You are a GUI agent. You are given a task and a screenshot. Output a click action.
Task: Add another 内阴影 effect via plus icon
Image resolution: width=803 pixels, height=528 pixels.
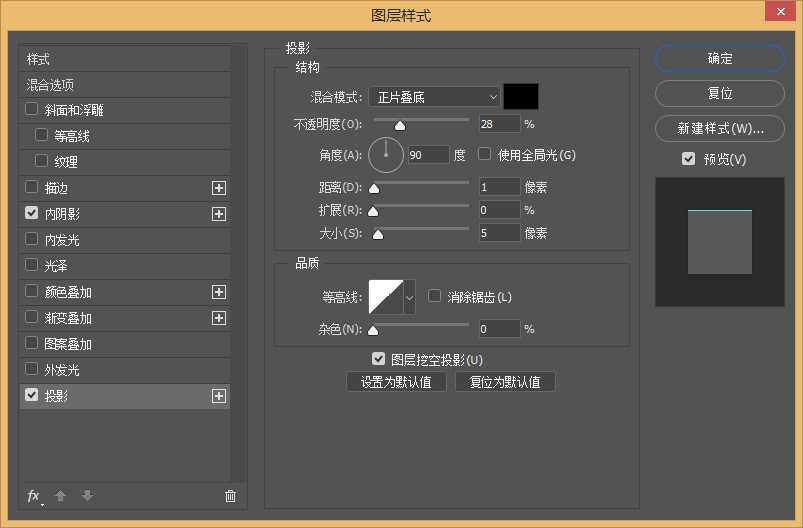219,214
